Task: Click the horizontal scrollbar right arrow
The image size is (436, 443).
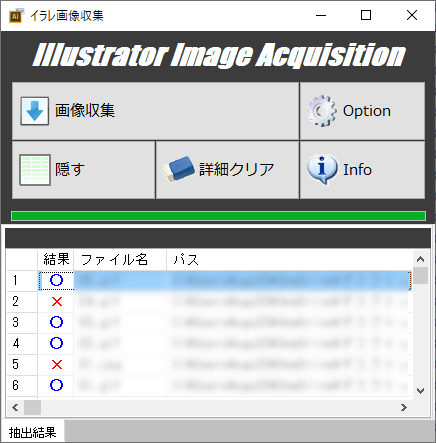Action: (404, 407)
